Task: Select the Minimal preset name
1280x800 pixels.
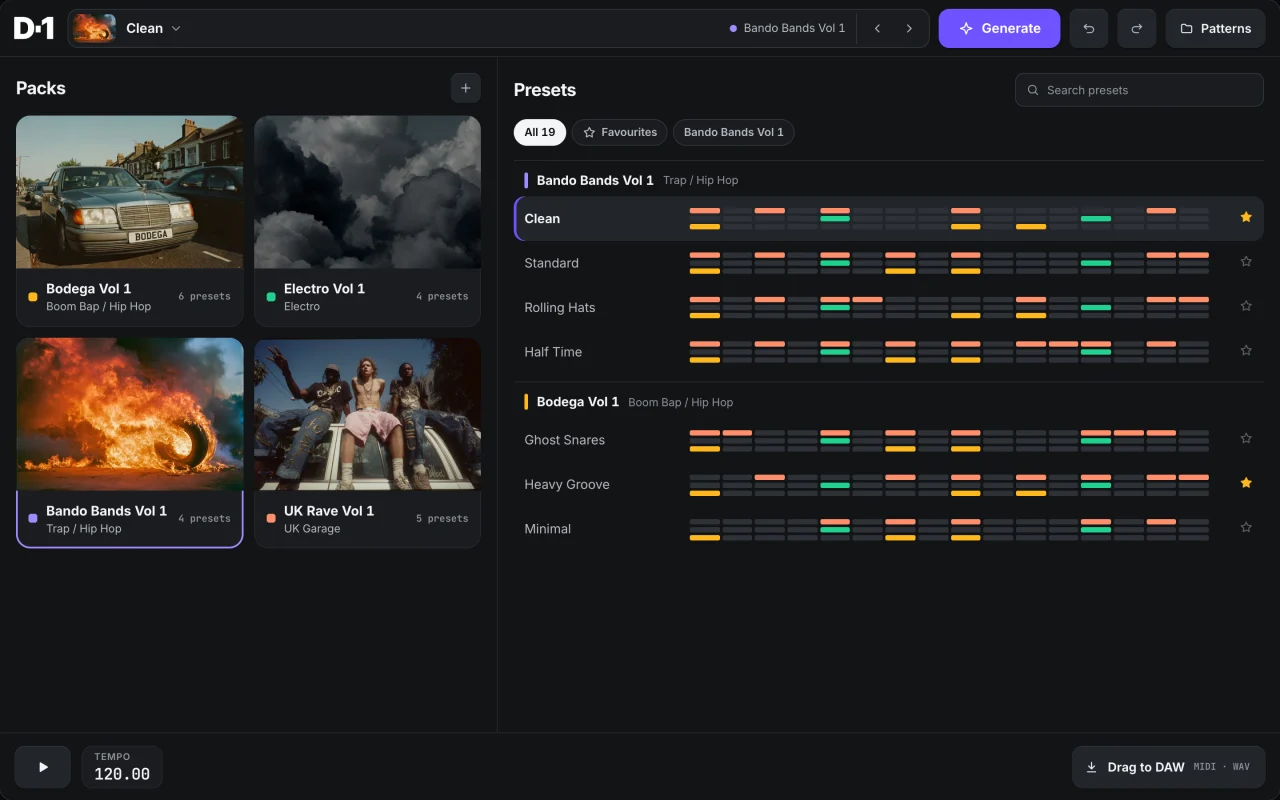Action: tap(548, 529)
